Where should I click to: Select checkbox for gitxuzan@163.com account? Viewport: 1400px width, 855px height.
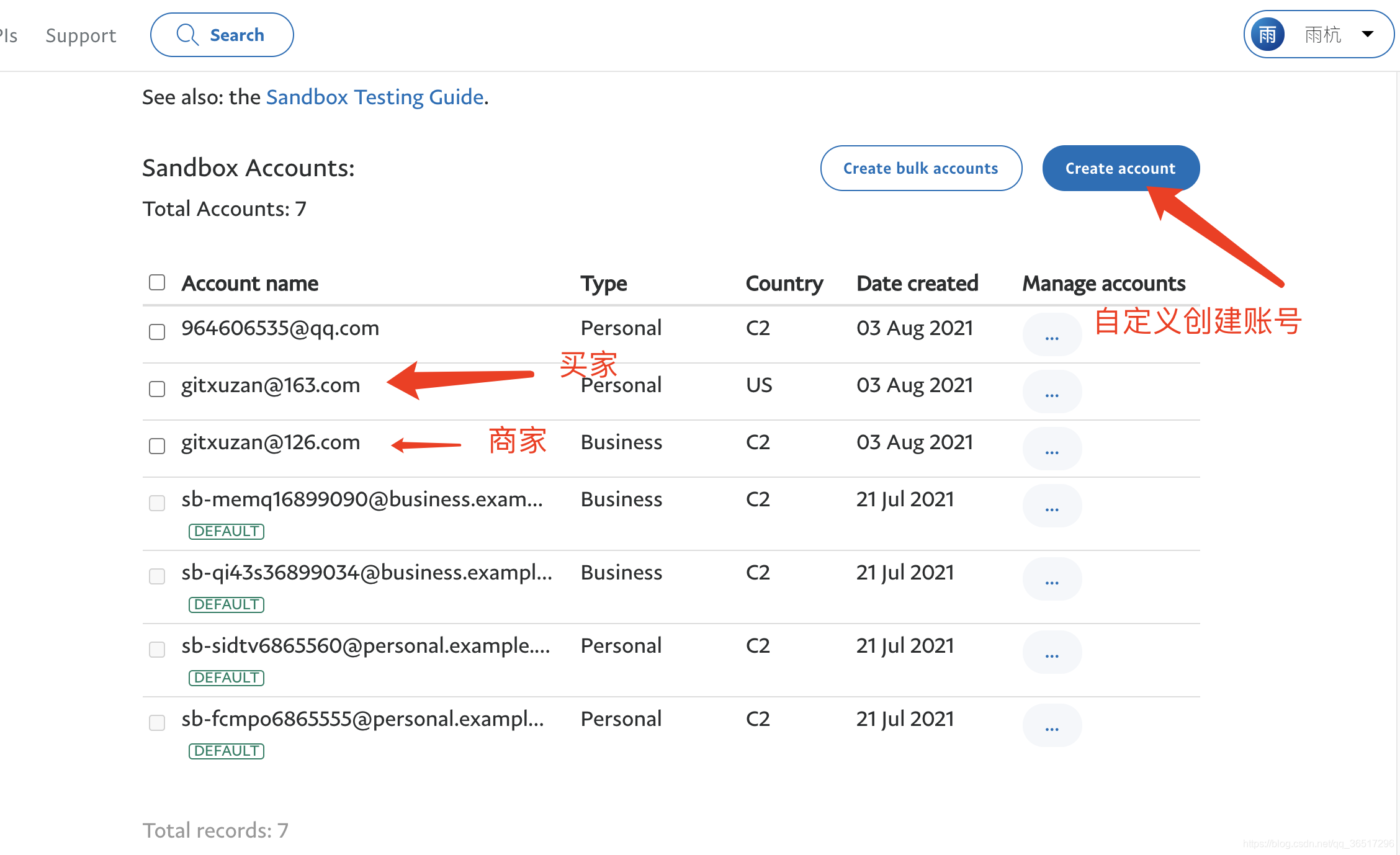tap(157, 389)
